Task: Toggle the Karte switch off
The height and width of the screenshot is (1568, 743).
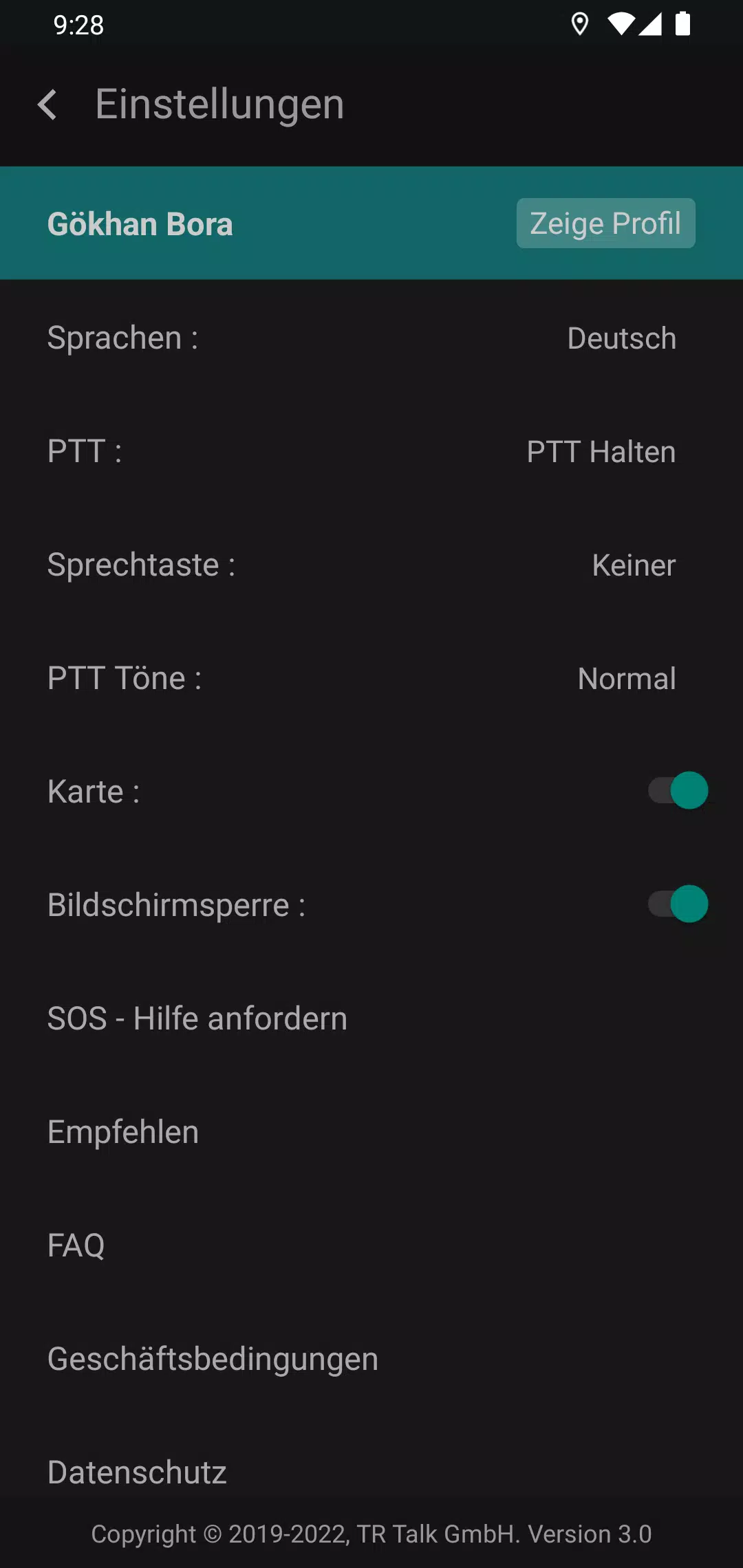Action: pyautogui.click(x=678, y=790)
